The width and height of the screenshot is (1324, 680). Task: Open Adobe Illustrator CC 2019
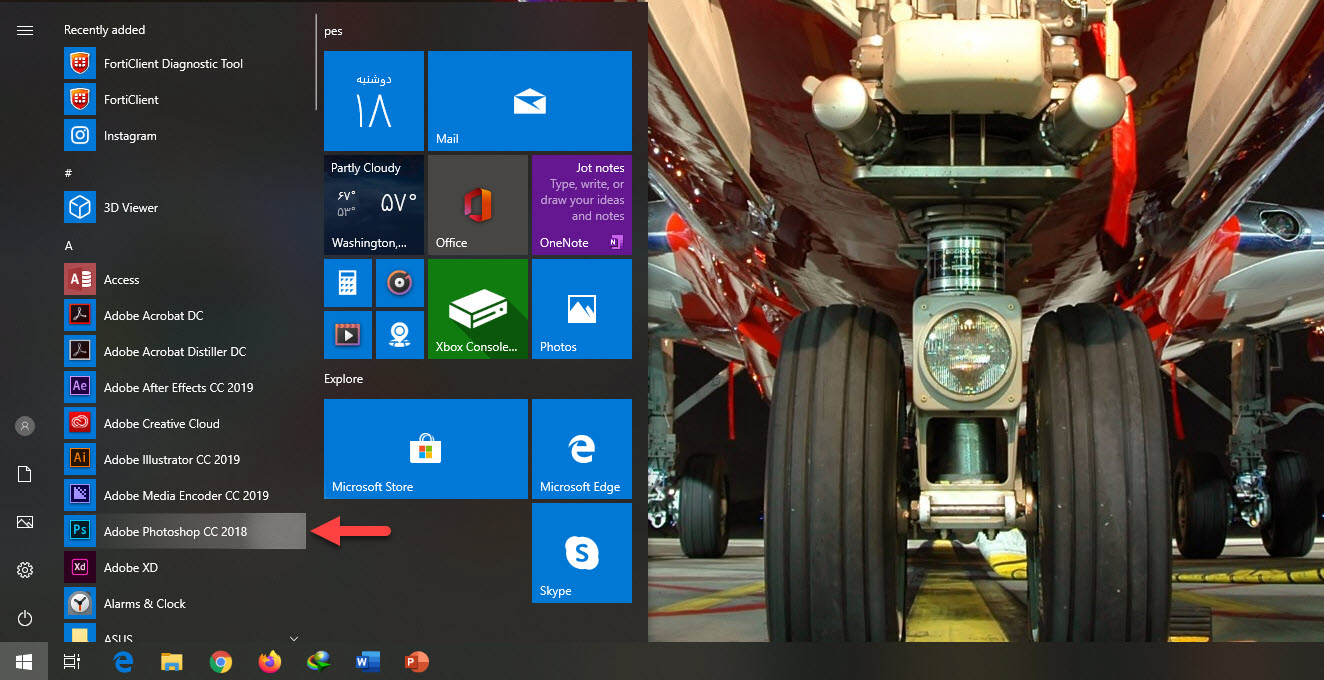point(171,460)
